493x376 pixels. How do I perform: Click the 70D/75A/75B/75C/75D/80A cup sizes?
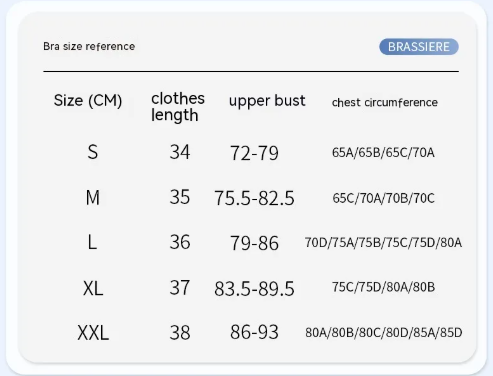click(383, 243)
